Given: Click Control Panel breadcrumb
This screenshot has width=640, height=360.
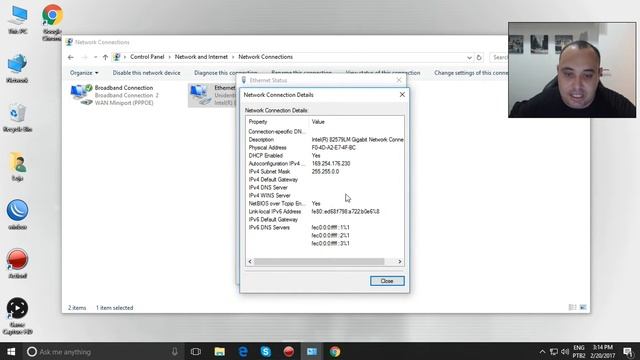Looking at the screenshot, I should (147, 57).
